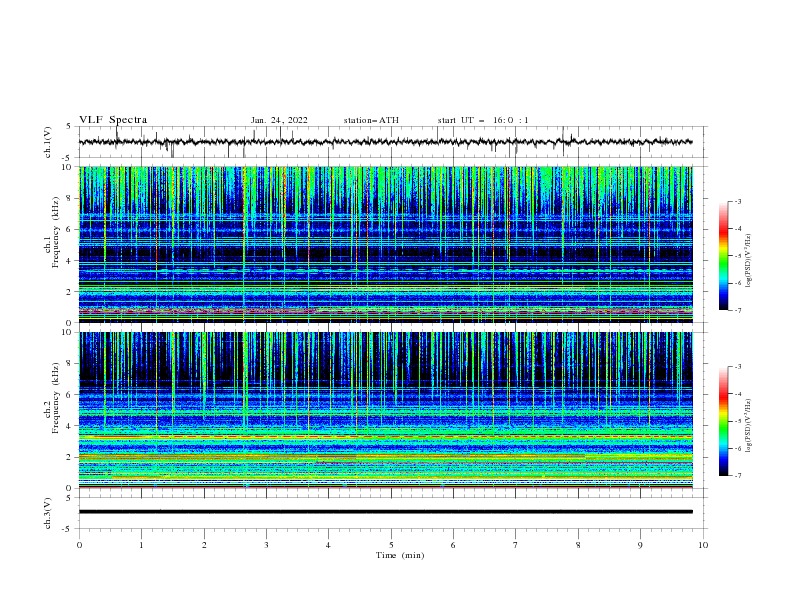The image size is (792, 612).
Task: Click the "Time (min)" x-axis label
Action: 400,555
